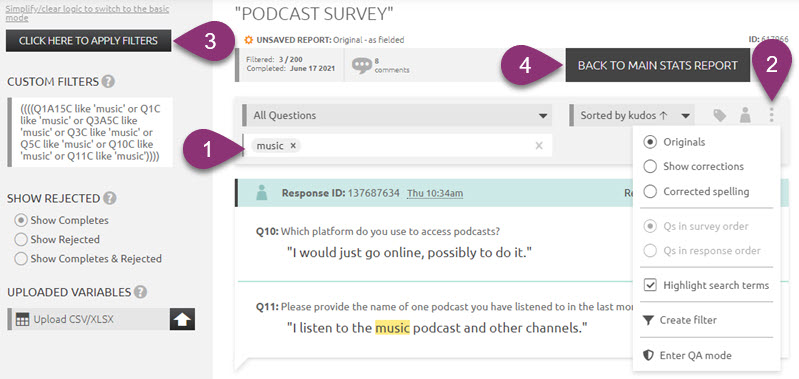This screenshot has width=799, height=379.
Task: Click the tag icon beside the sort dropdown
Action: (x=719, y=116)
